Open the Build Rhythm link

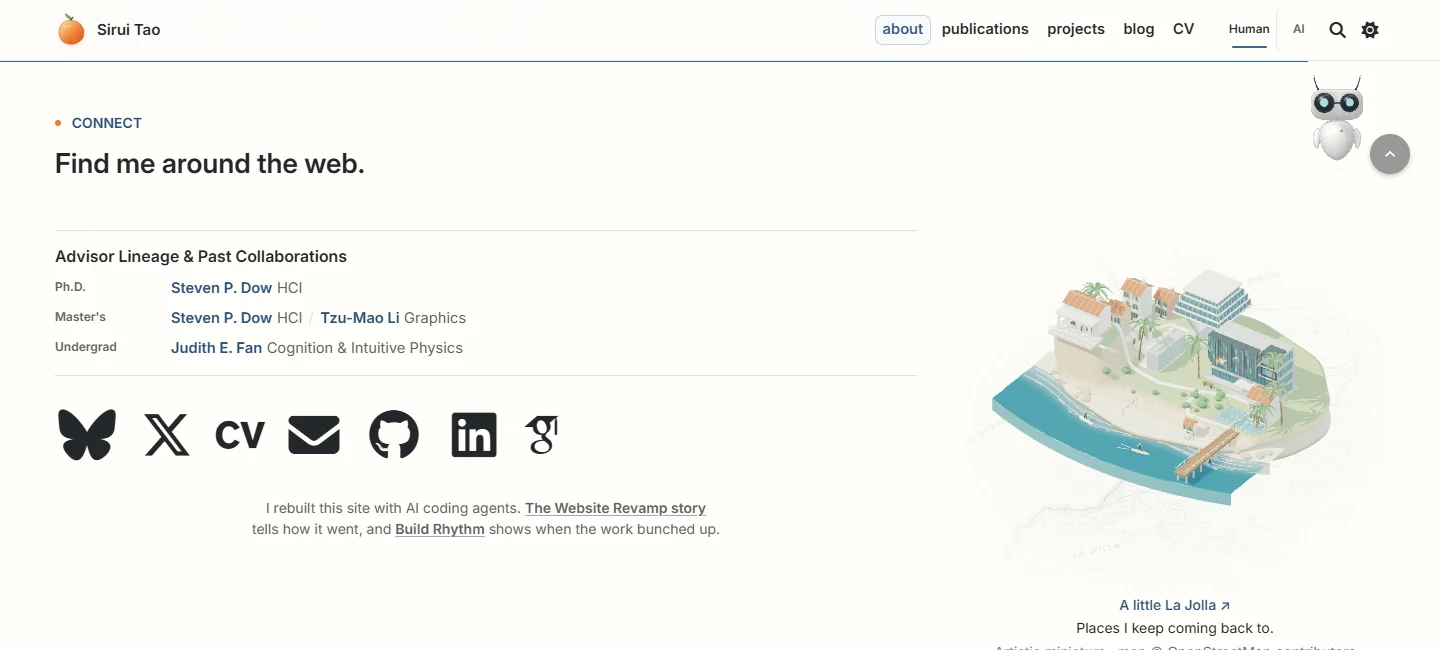(440, 529)
